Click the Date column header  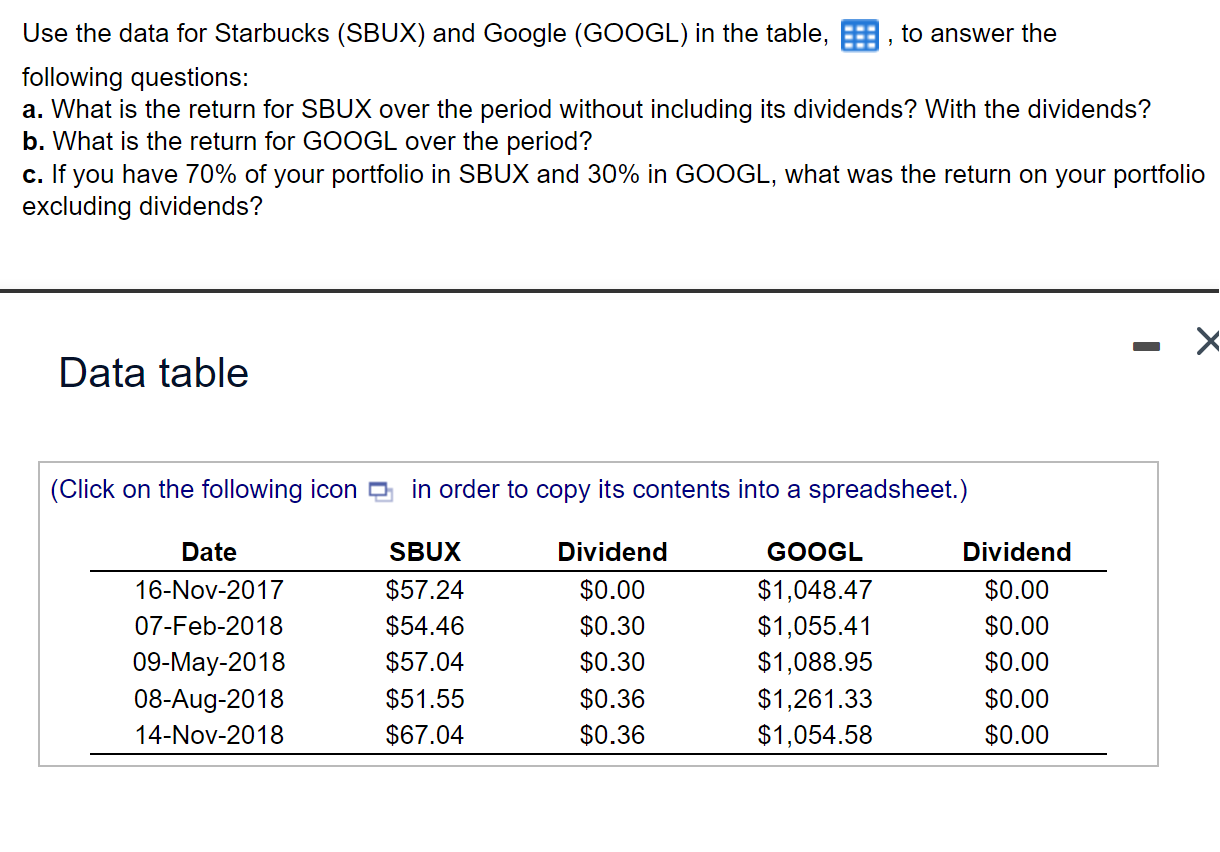[x=208, y=551]
